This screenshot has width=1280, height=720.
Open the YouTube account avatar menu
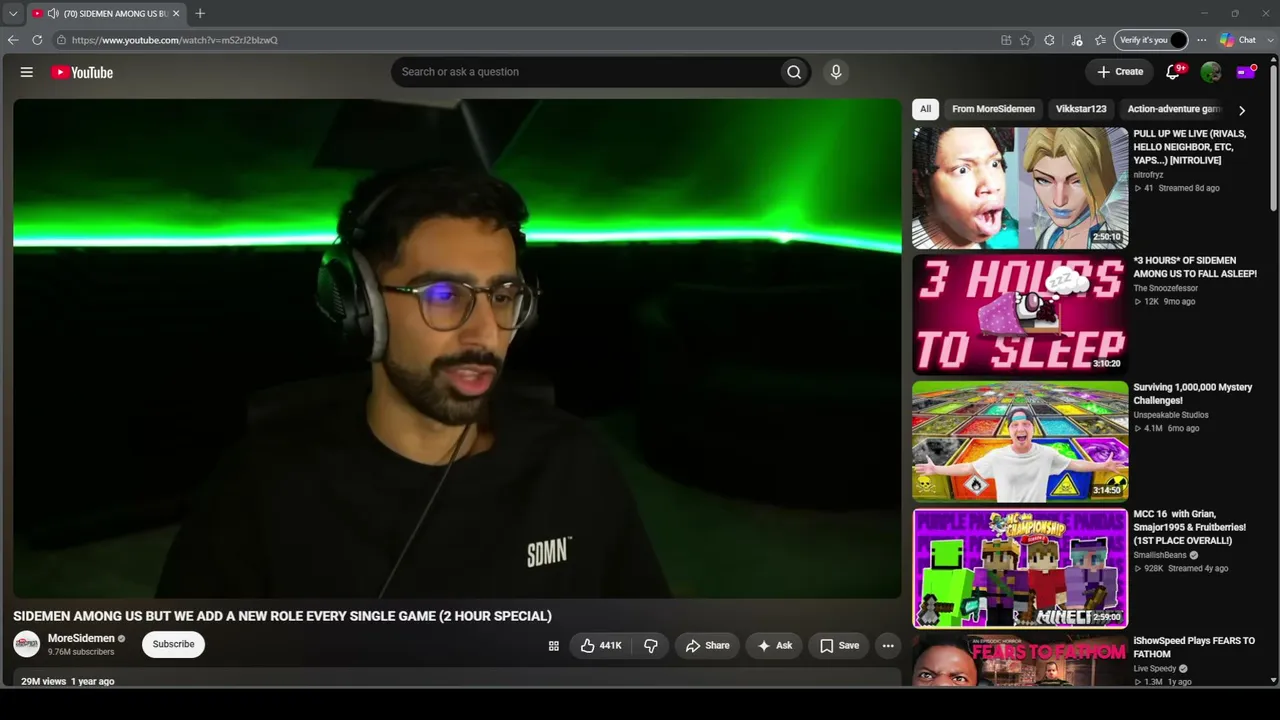1211,72
